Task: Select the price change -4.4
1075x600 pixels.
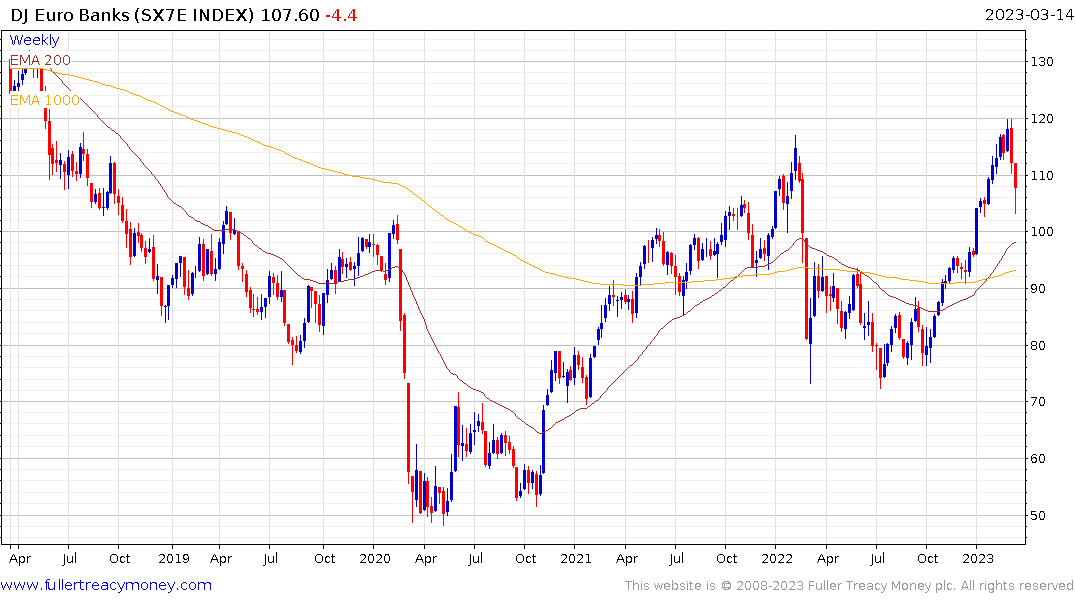Action: [x=341, y=14]
